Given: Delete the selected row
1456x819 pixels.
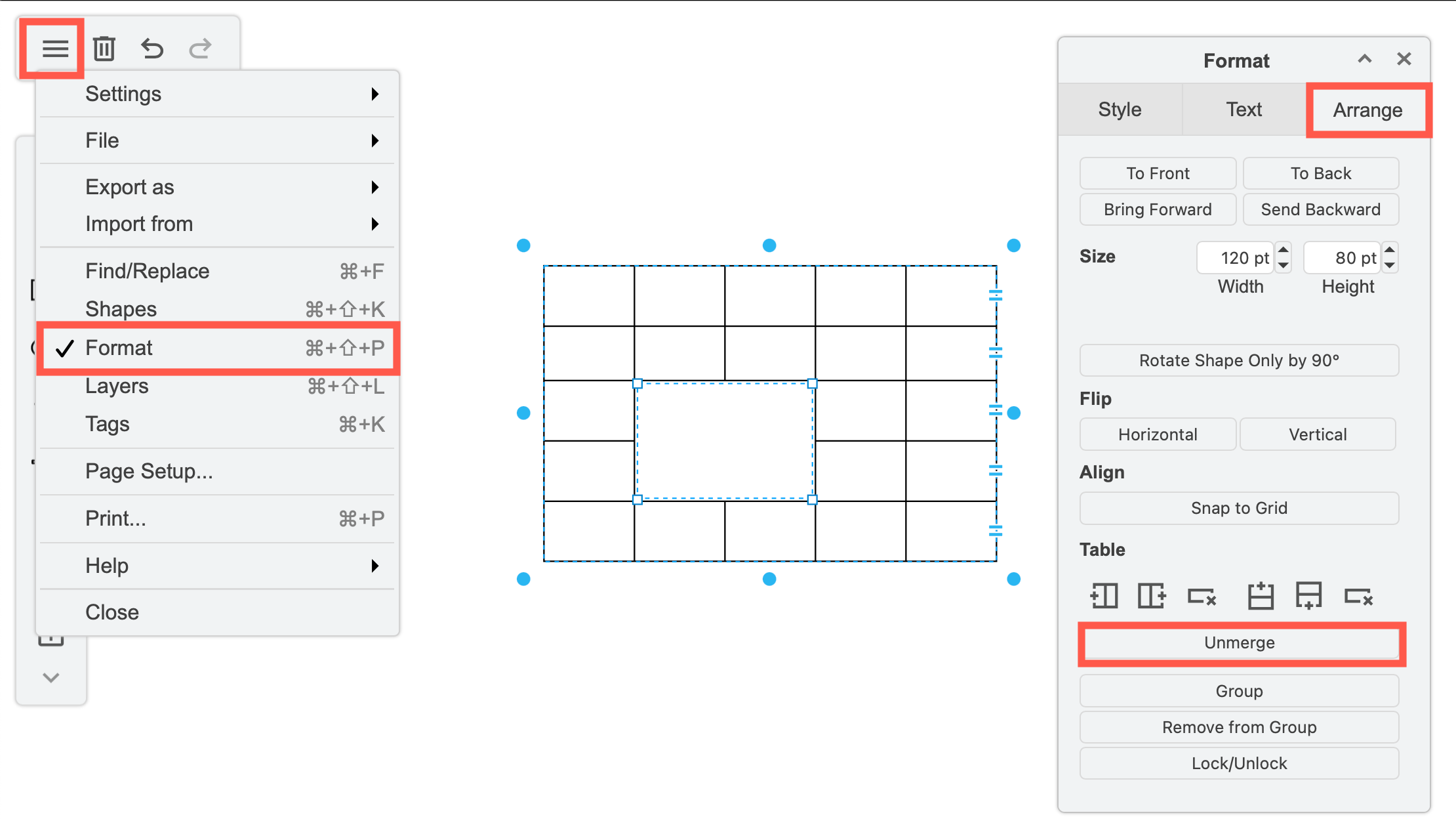Looking at the screenshot, I should (x=1360, y=596).
